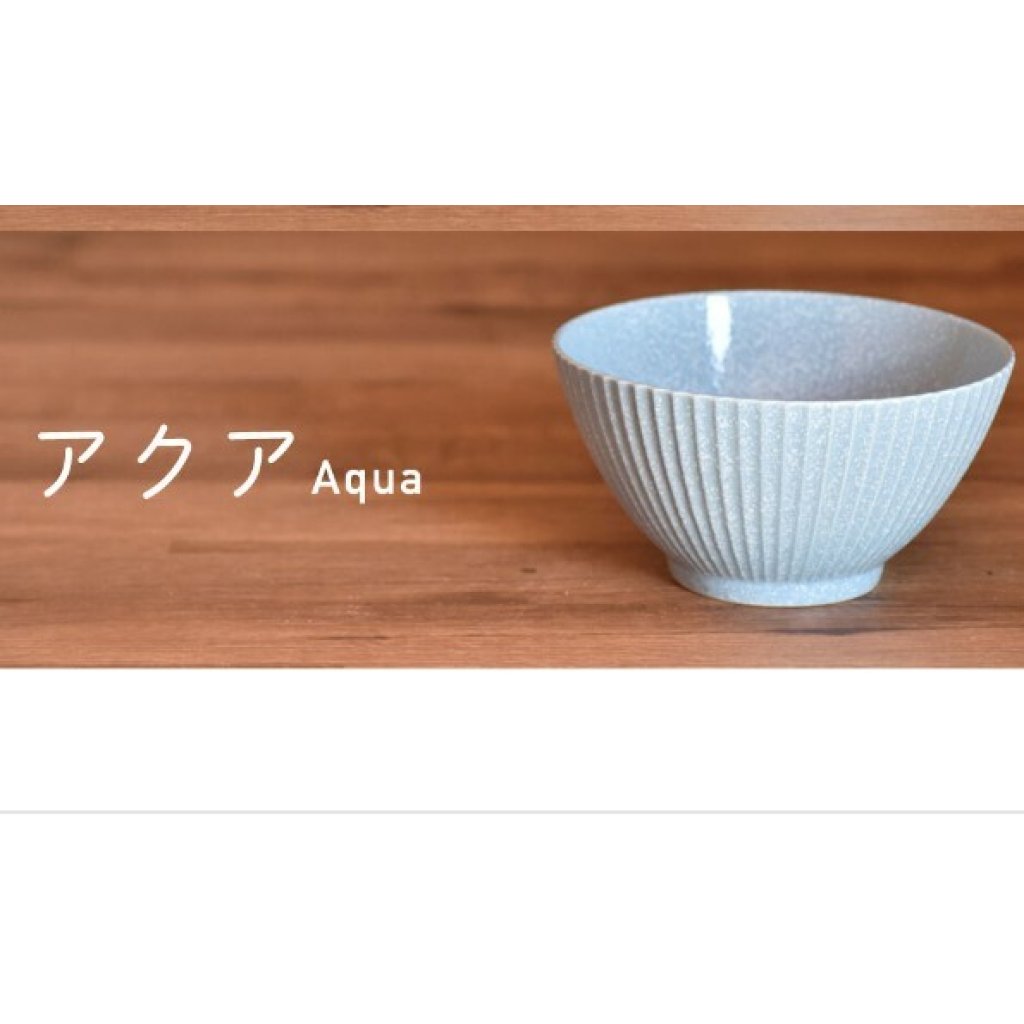This screenshot has height=1024, width=1024.
Task: Click the white blank area above the banner
Action: coord(512,103)
